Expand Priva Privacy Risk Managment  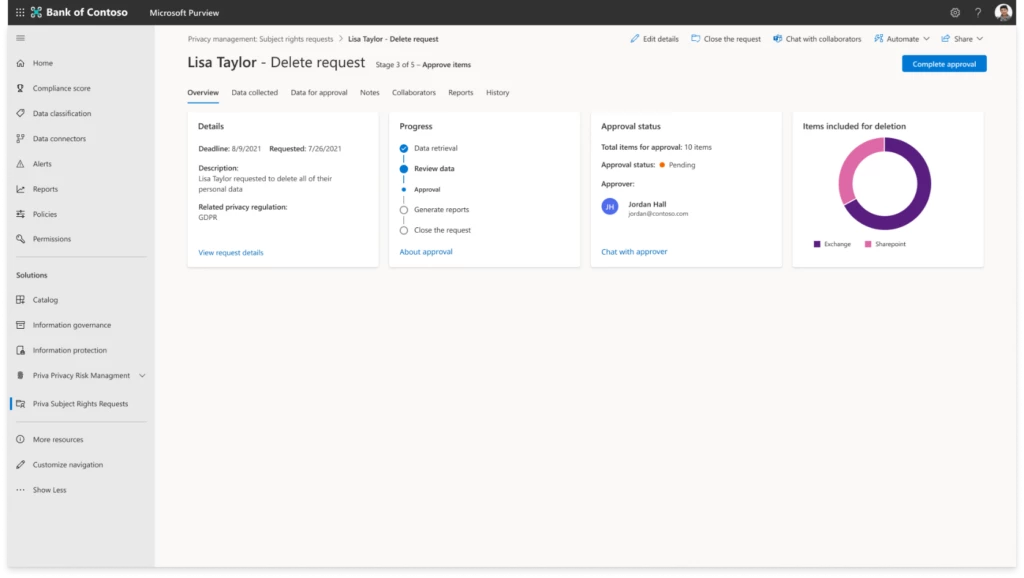click(140, 375)
